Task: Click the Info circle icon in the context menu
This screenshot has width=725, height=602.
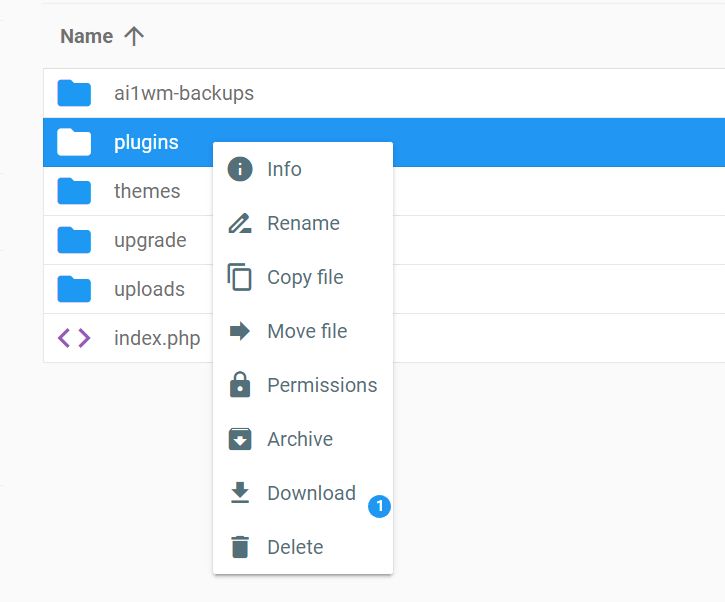Action: tap(240, 169)
